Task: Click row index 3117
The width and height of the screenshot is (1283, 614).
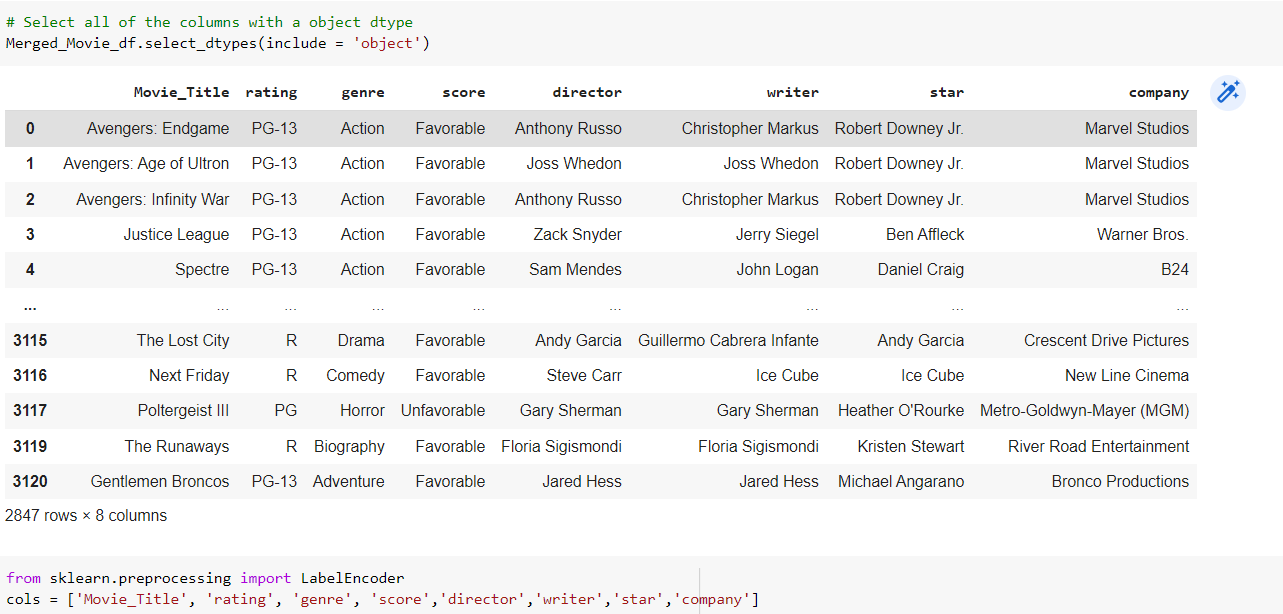Action: 30,410
